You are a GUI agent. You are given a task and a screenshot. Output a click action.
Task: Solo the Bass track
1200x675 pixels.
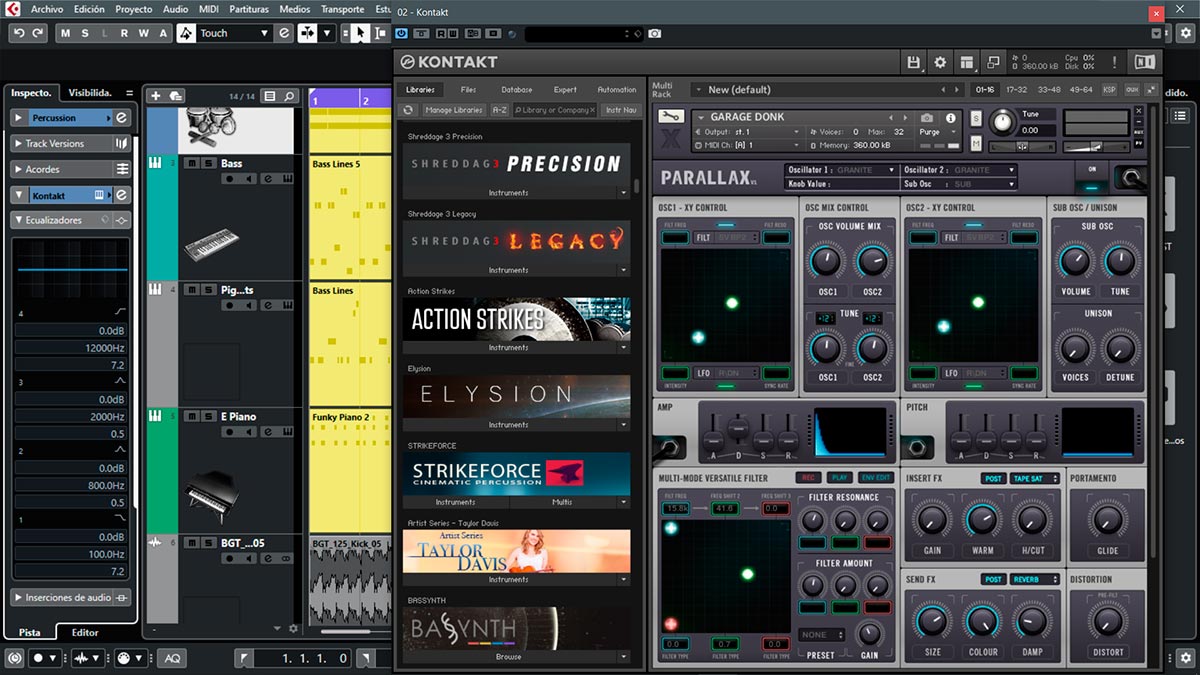(207, 163)
